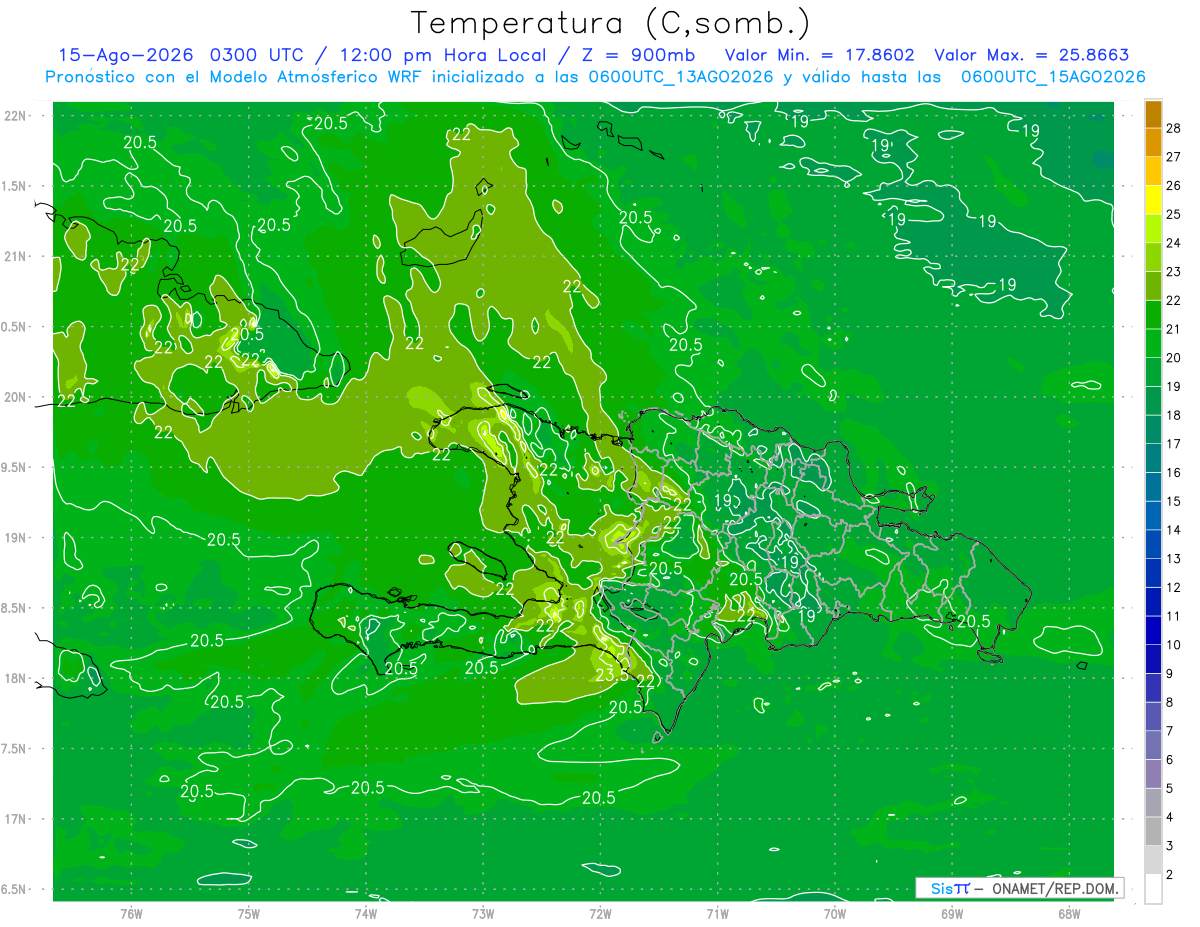Click the '18N' latitude axis label

[16, 678]
